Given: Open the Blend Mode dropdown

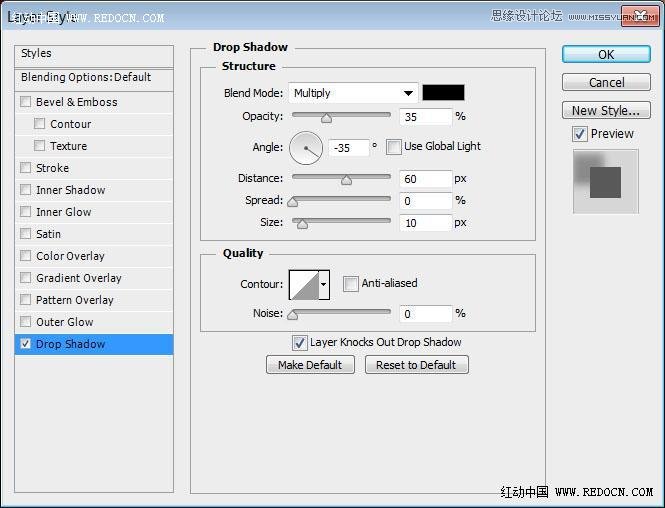Looking at the screenshot, I should (353, 93).
